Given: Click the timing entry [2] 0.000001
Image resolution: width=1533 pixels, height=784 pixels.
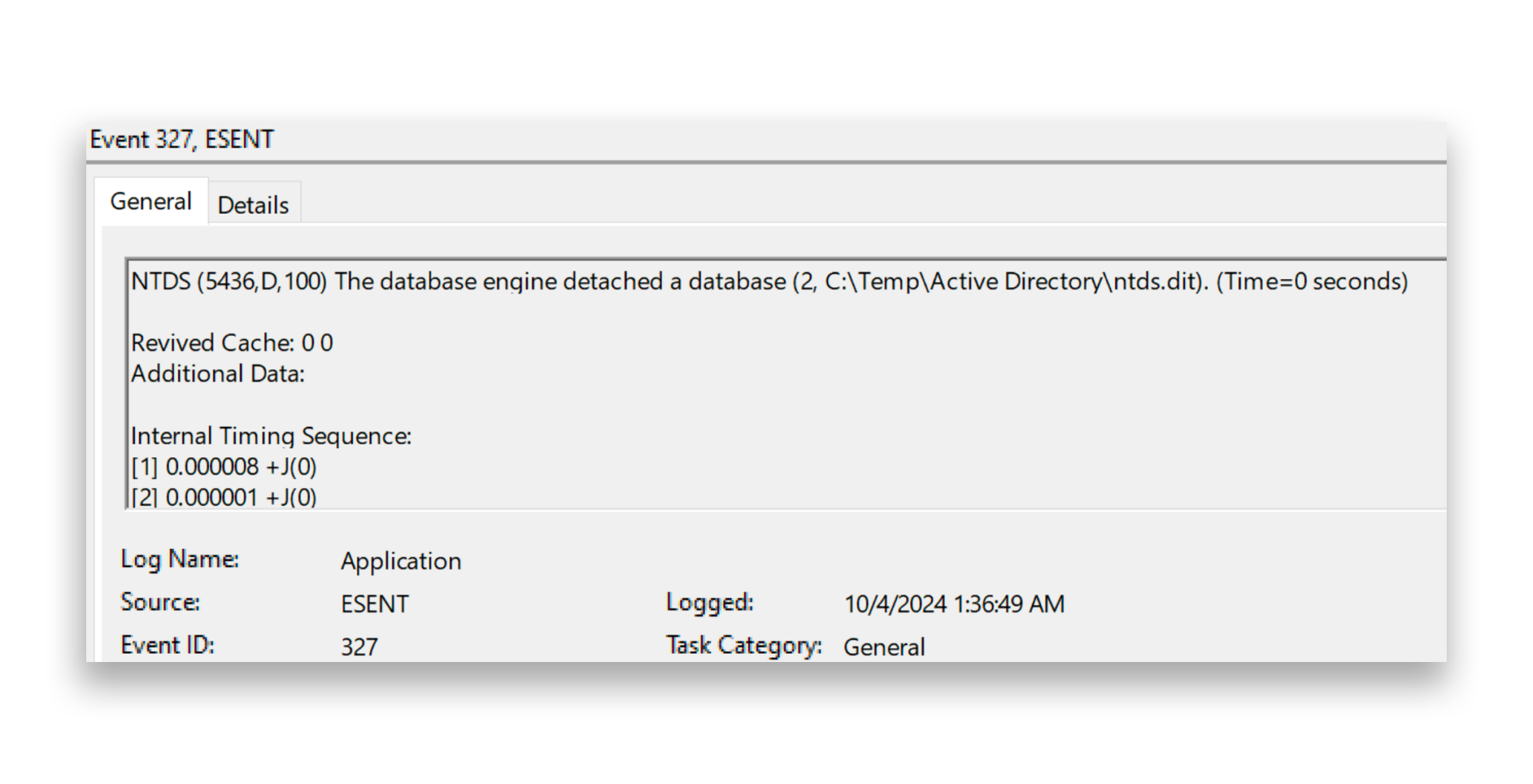Looking at the screenshot, I should point(223,496).
